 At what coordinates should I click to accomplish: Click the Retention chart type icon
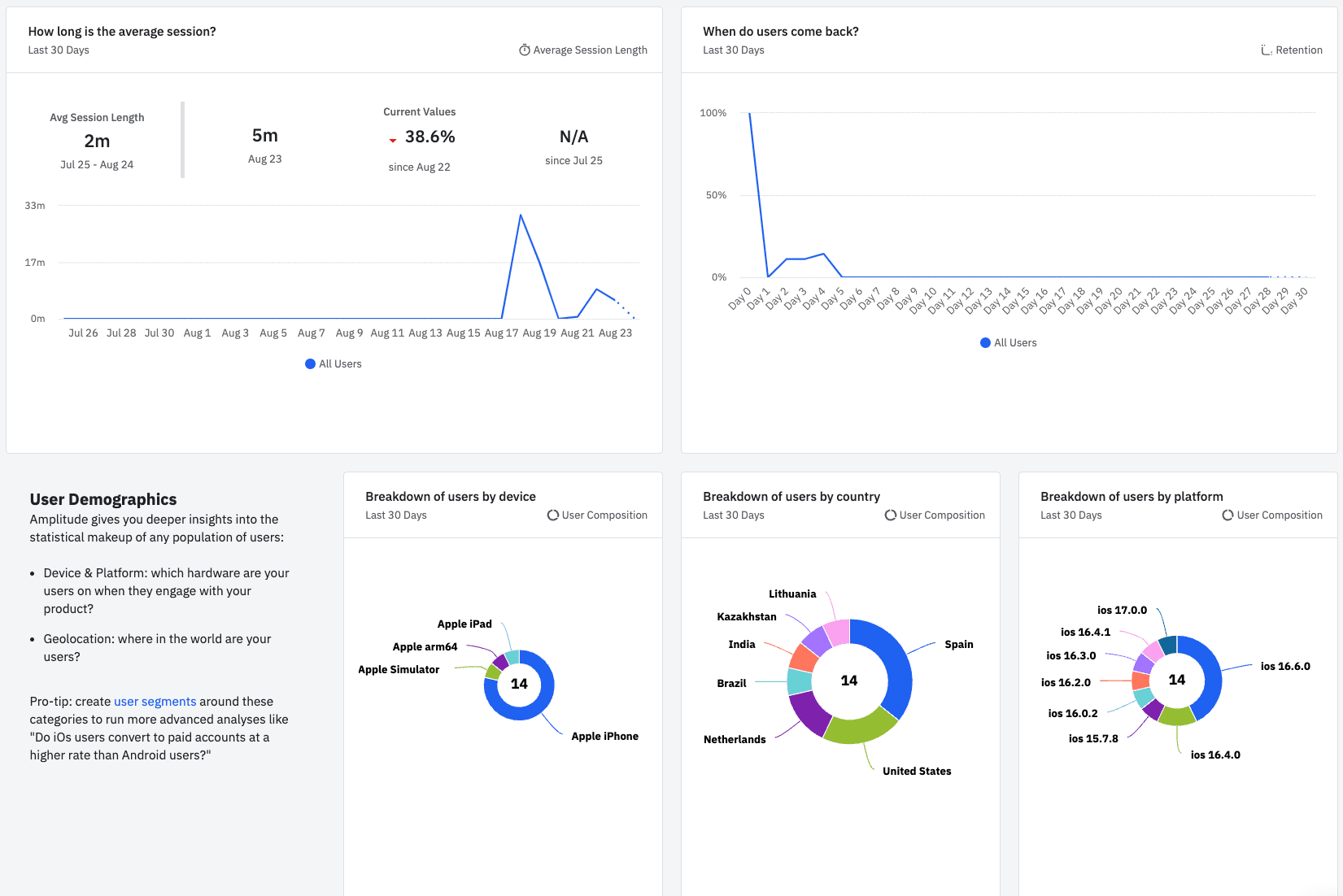[x=1266, y=50]
